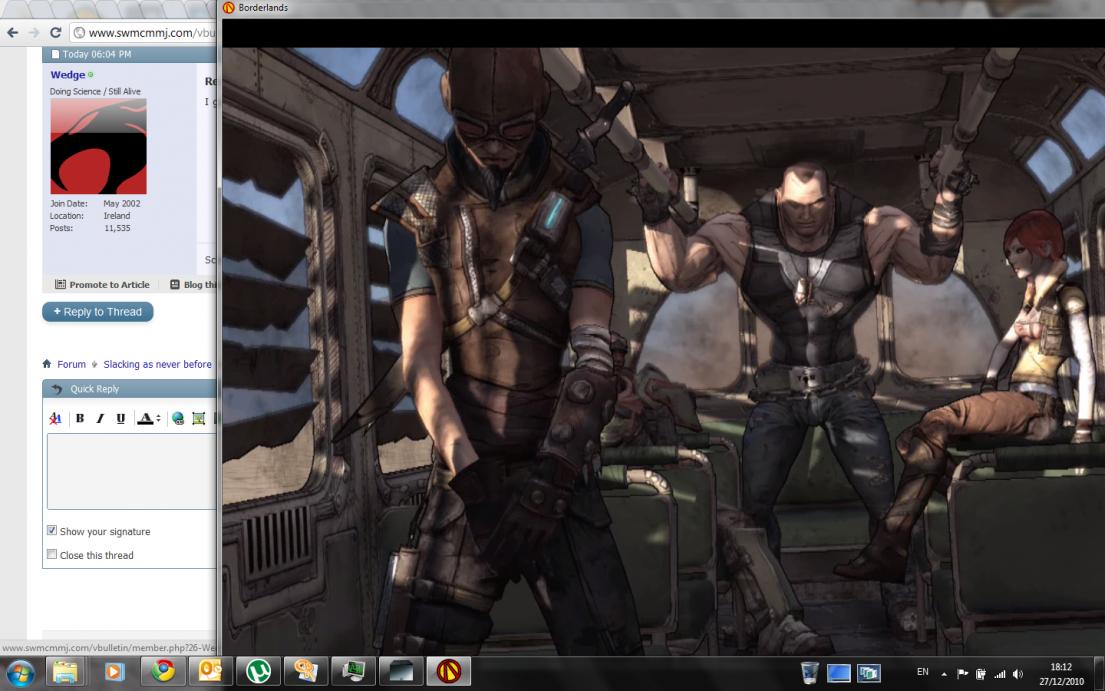Click Wedge's Thundercats avatar image
1105x691 pixels.
tap(98, 147)
